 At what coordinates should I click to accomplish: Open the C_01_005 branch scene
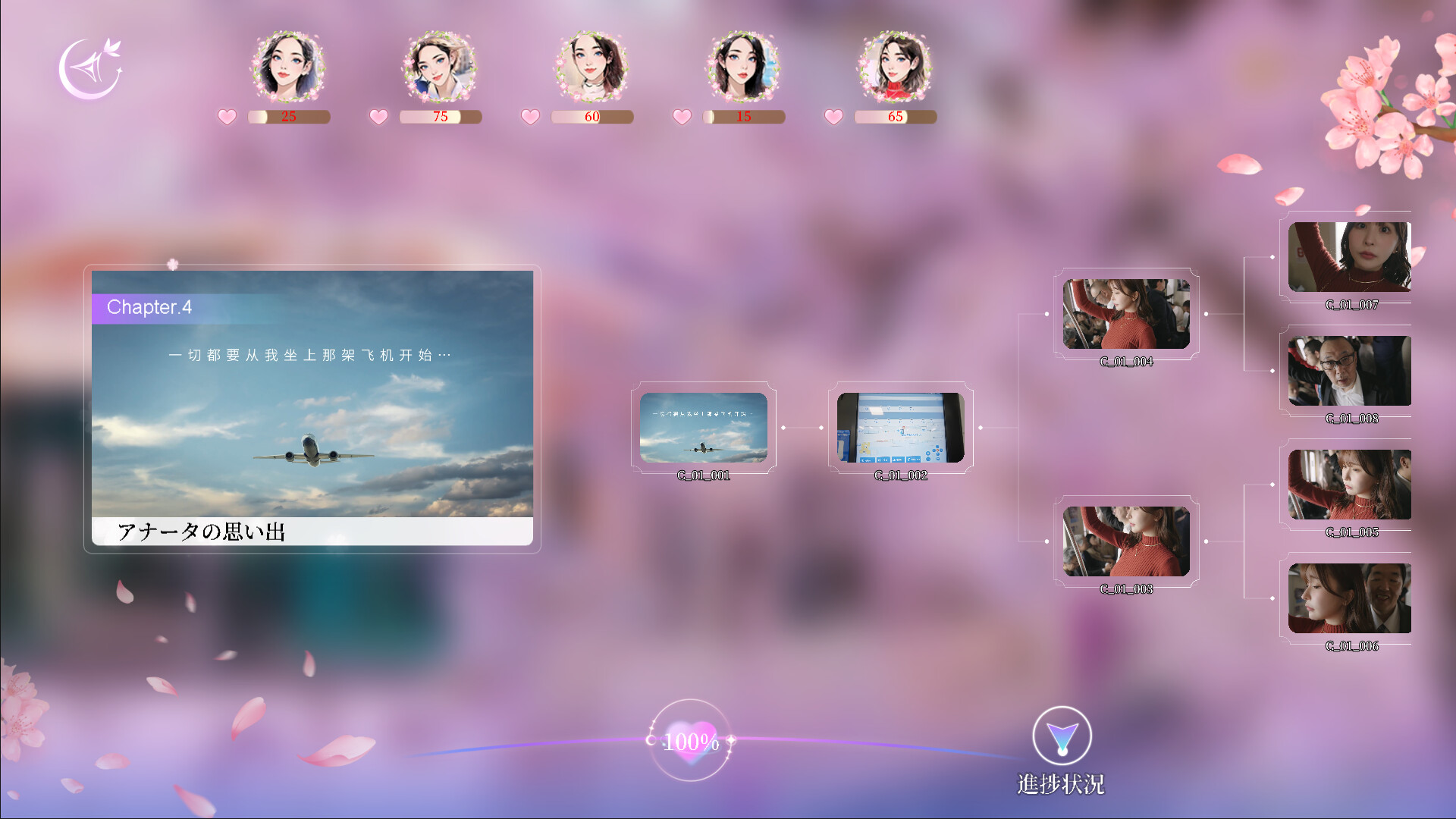(1348, 485)
